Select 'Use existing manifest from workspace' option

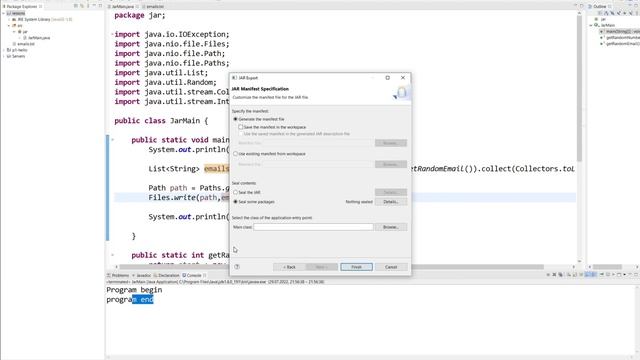[236, 154]
